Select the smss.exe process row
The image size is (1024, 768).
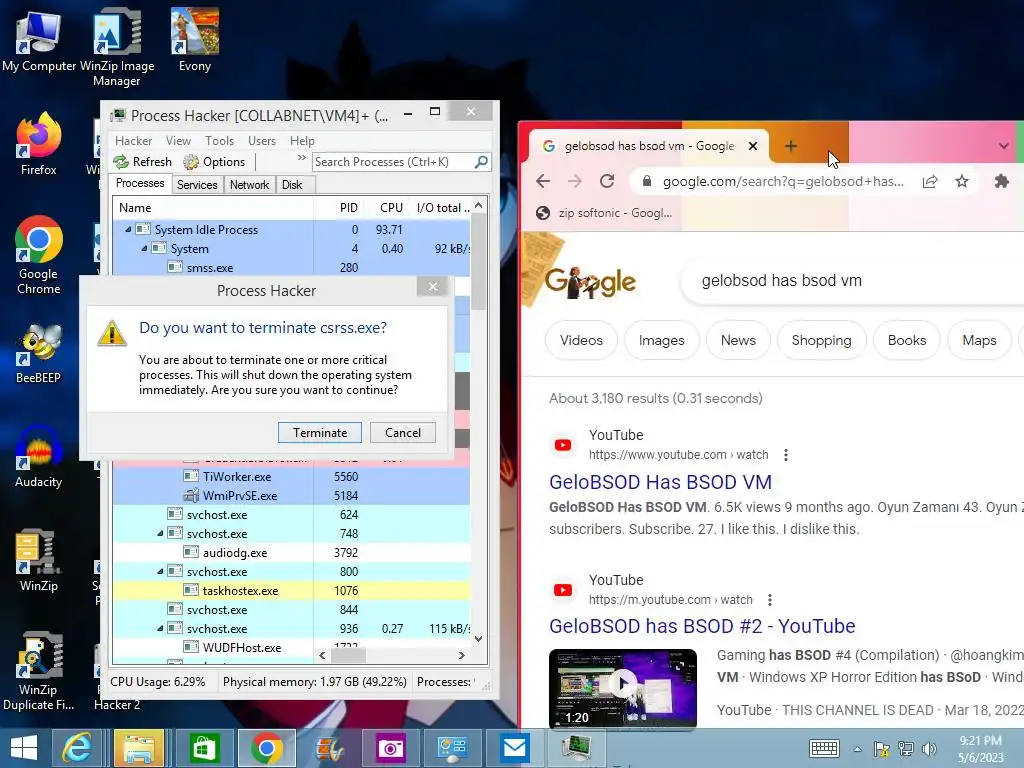pos(291,268)
